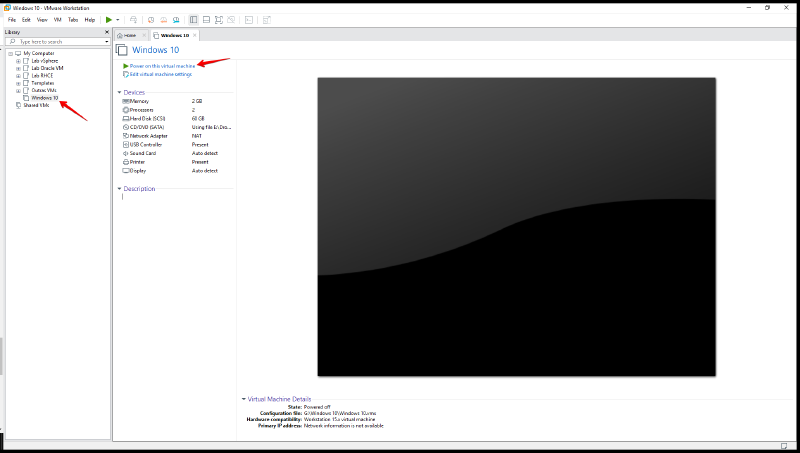This screenshot has height=453, width=800.
Task: Close the Library panel with X
Action: click(107, 32)
